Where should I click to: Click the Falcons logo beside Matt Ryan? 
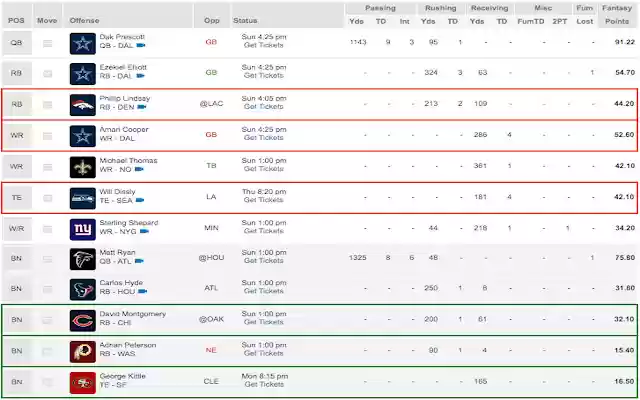point(82,259)
